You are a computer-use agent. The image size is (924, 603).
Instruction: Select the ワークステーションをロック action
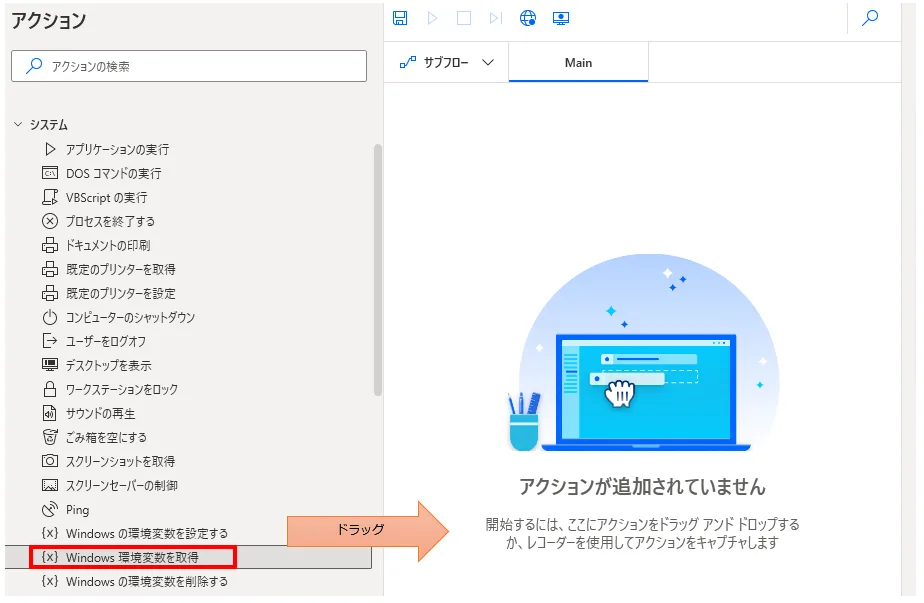coord(121,389)
